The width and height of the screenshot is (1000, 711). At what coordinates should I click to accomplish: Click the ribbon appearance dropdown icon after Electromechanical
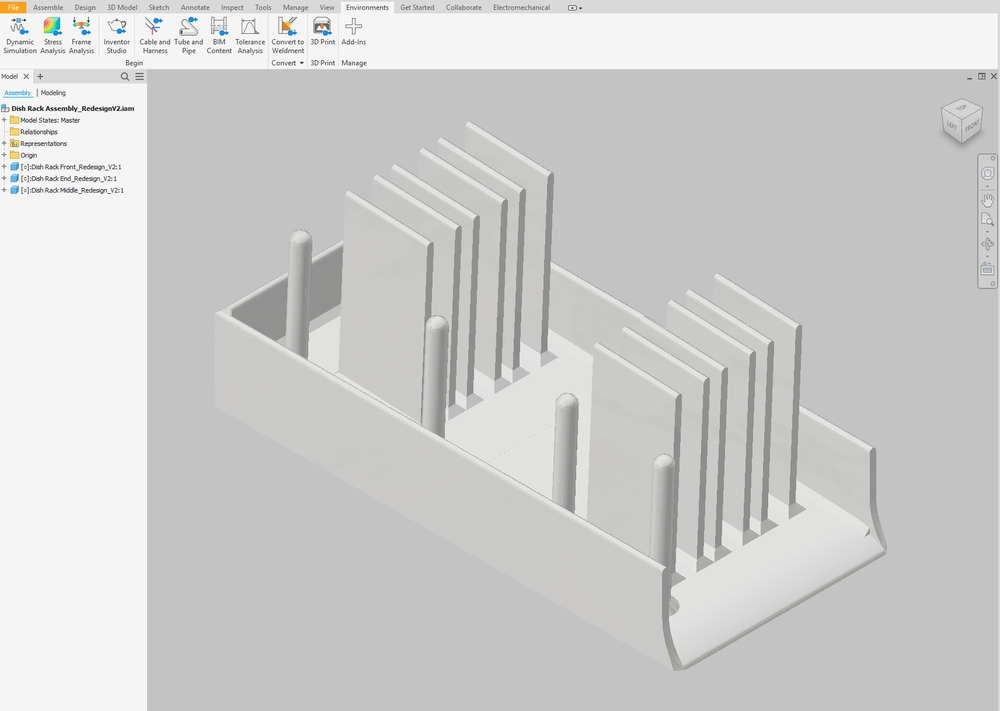point(575,8)
